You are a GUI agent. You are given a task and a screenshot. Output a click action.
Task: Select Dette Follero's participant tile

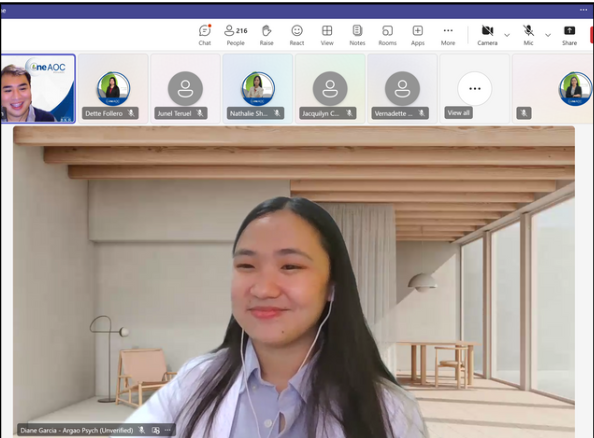click(x=113, y=89)
